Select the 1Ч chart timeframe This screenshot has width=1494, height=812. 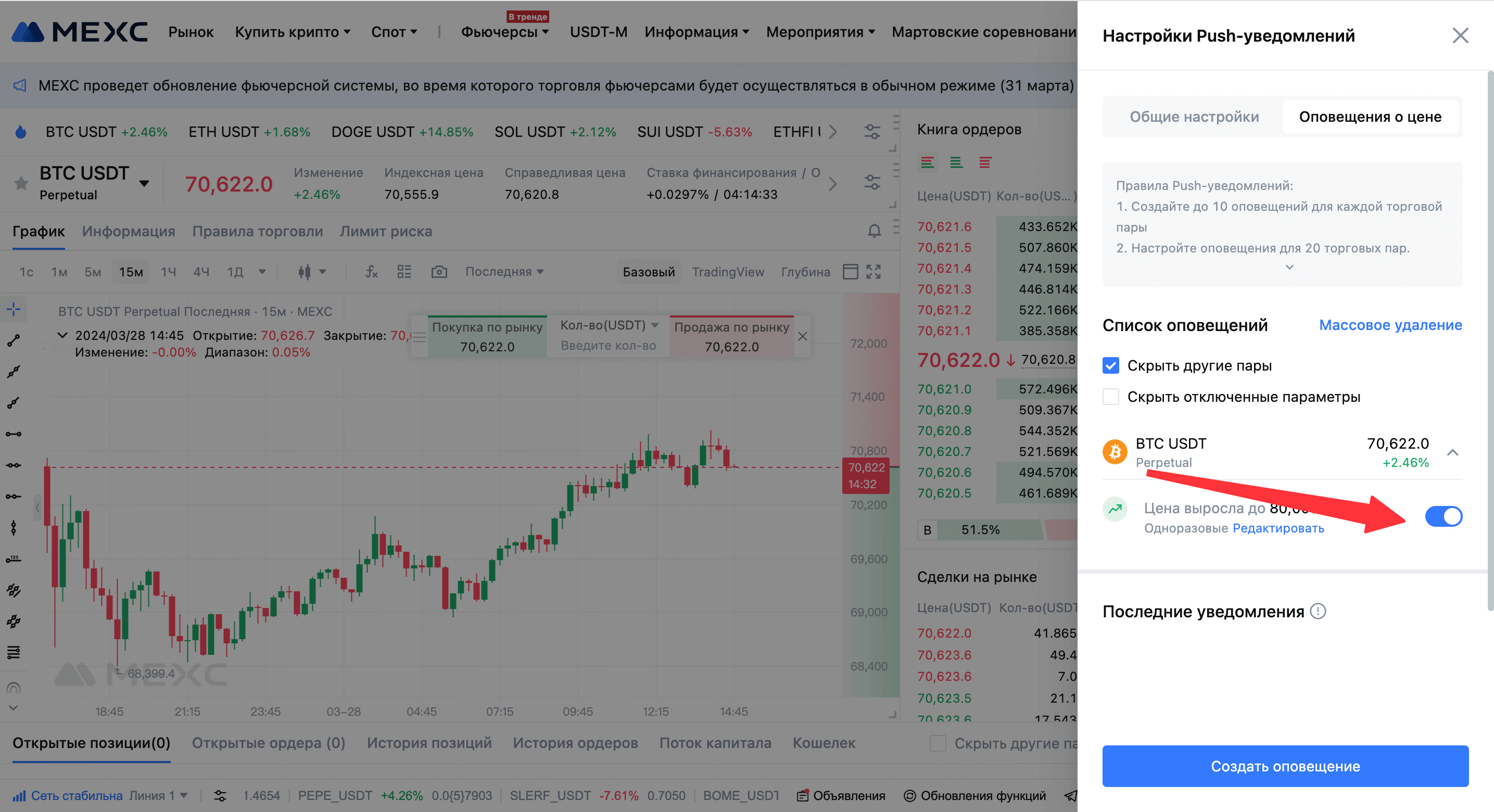click(x=168, y=271)
